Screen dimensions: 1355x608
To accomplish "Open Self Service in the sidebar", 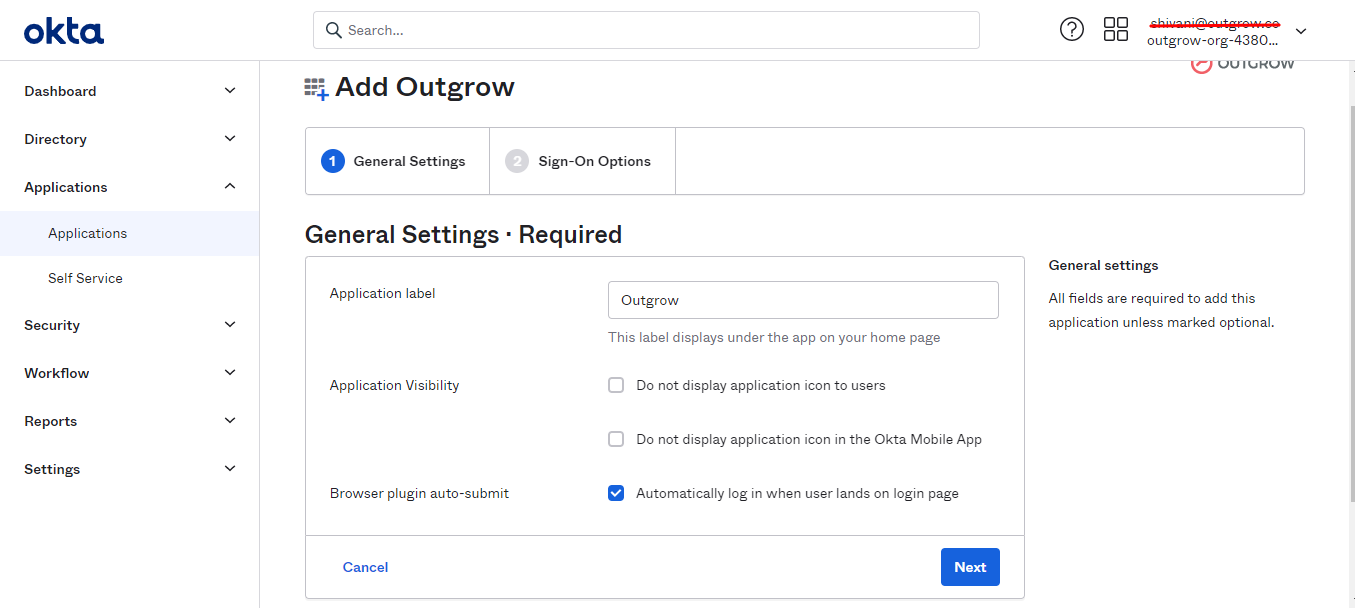I will (85, 278).
